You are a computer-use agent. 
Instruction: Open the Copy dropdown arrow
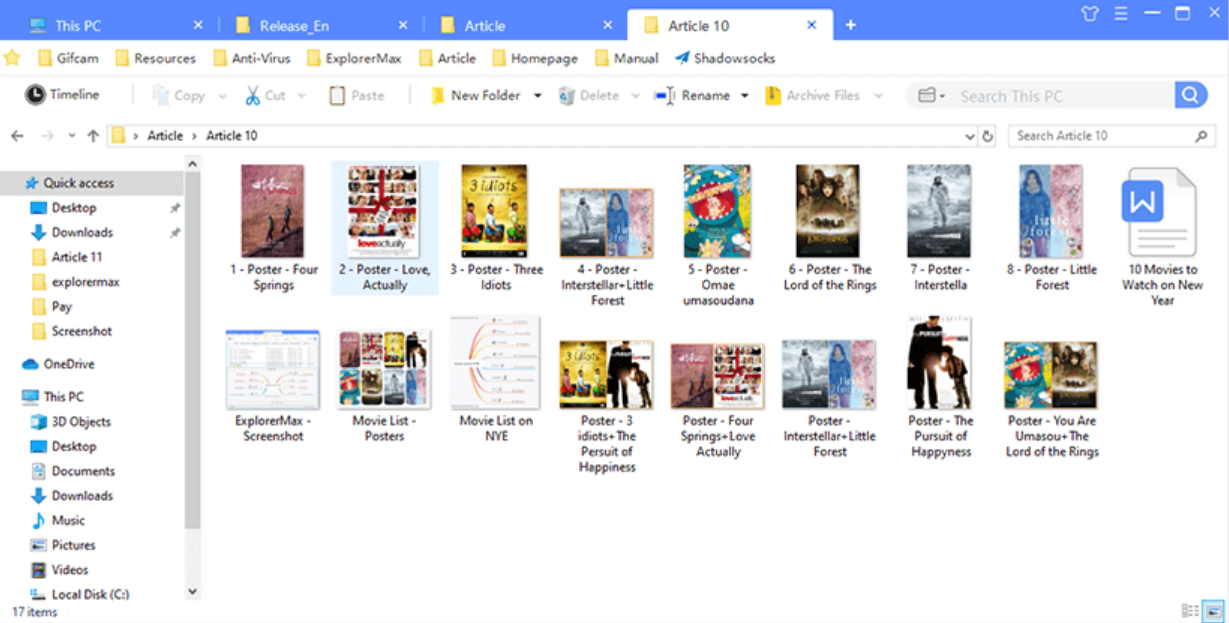(222, 96)
